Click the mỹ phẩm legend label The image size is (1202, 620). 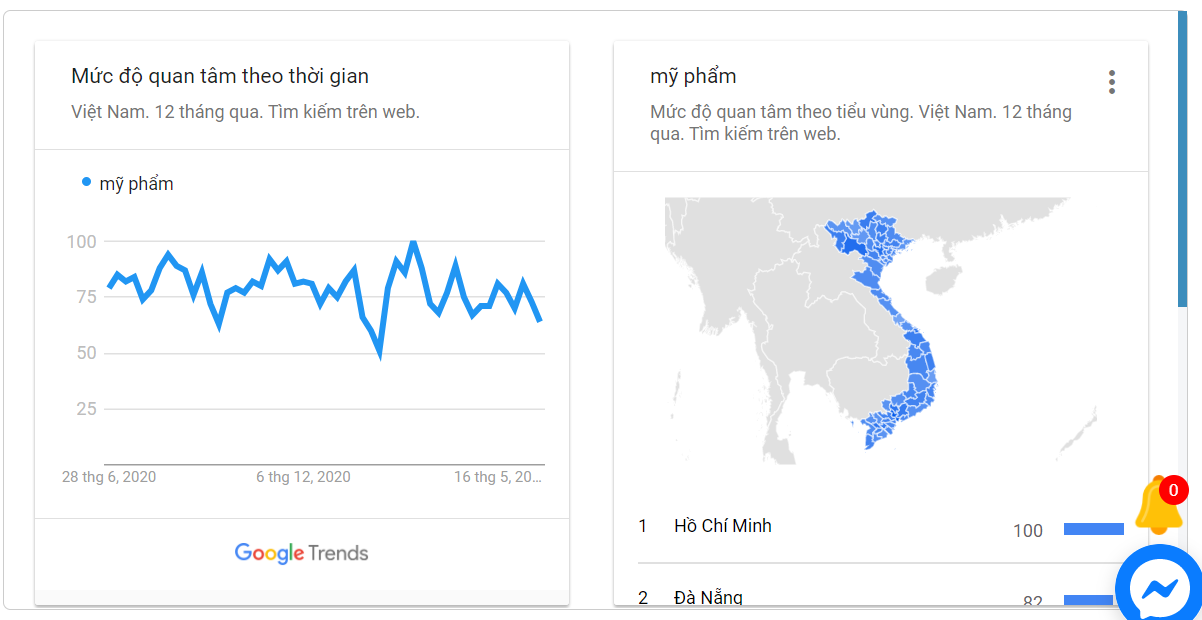coord(136,184)
